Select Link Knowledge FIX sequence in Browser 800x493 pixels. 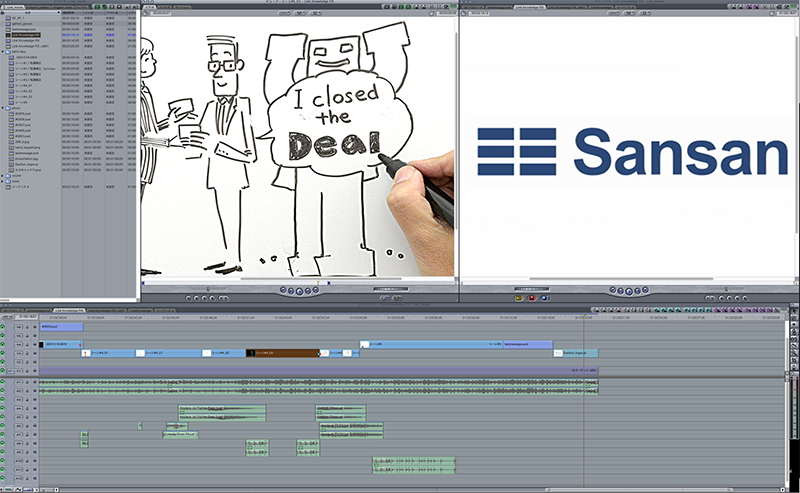click(x=26, y=35)
